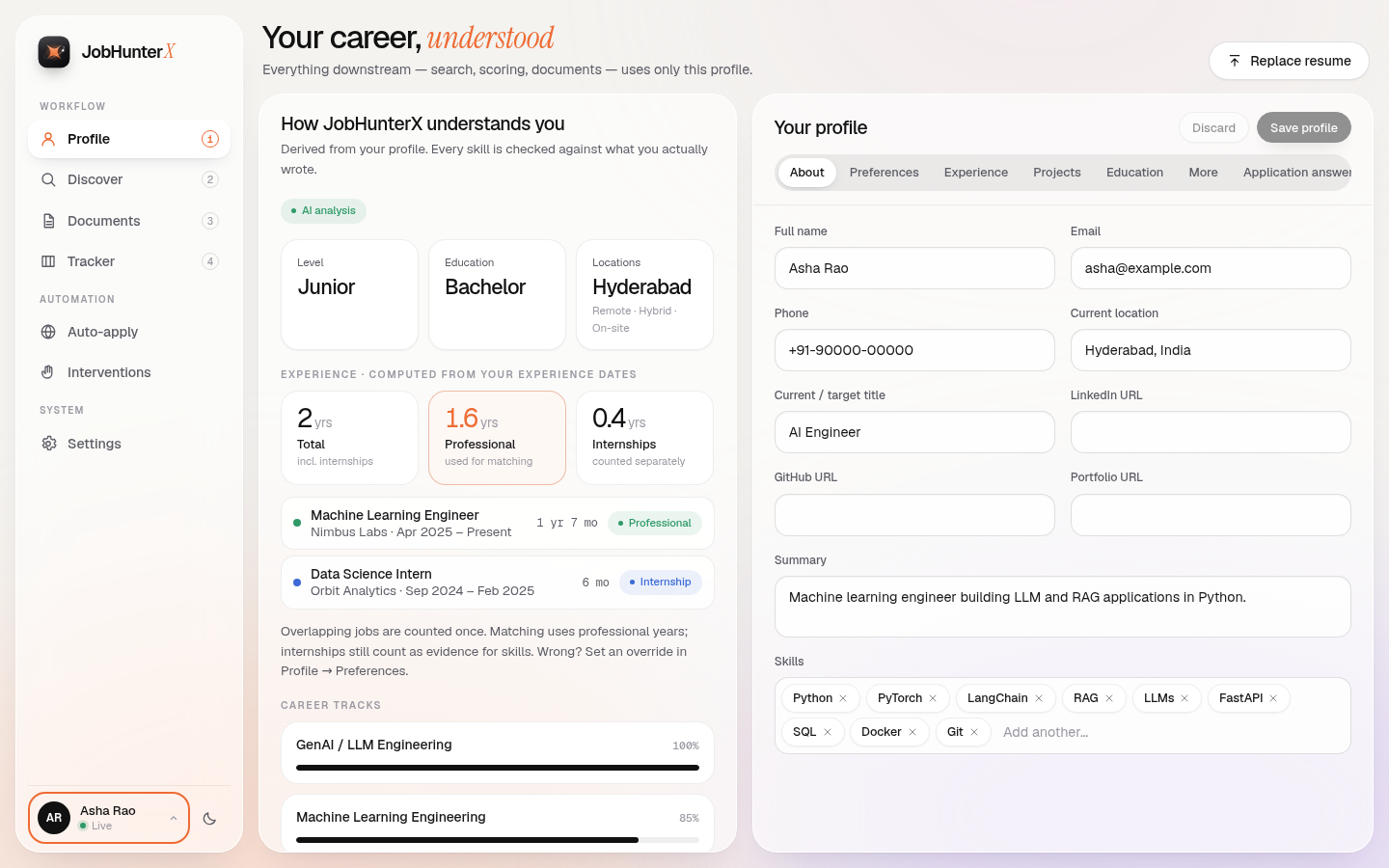Image resolution: width=1389 pixels, height=868 pixels.
Task: Click upload arrow icon in Replace resume
Action: [x=1235, y=61]
